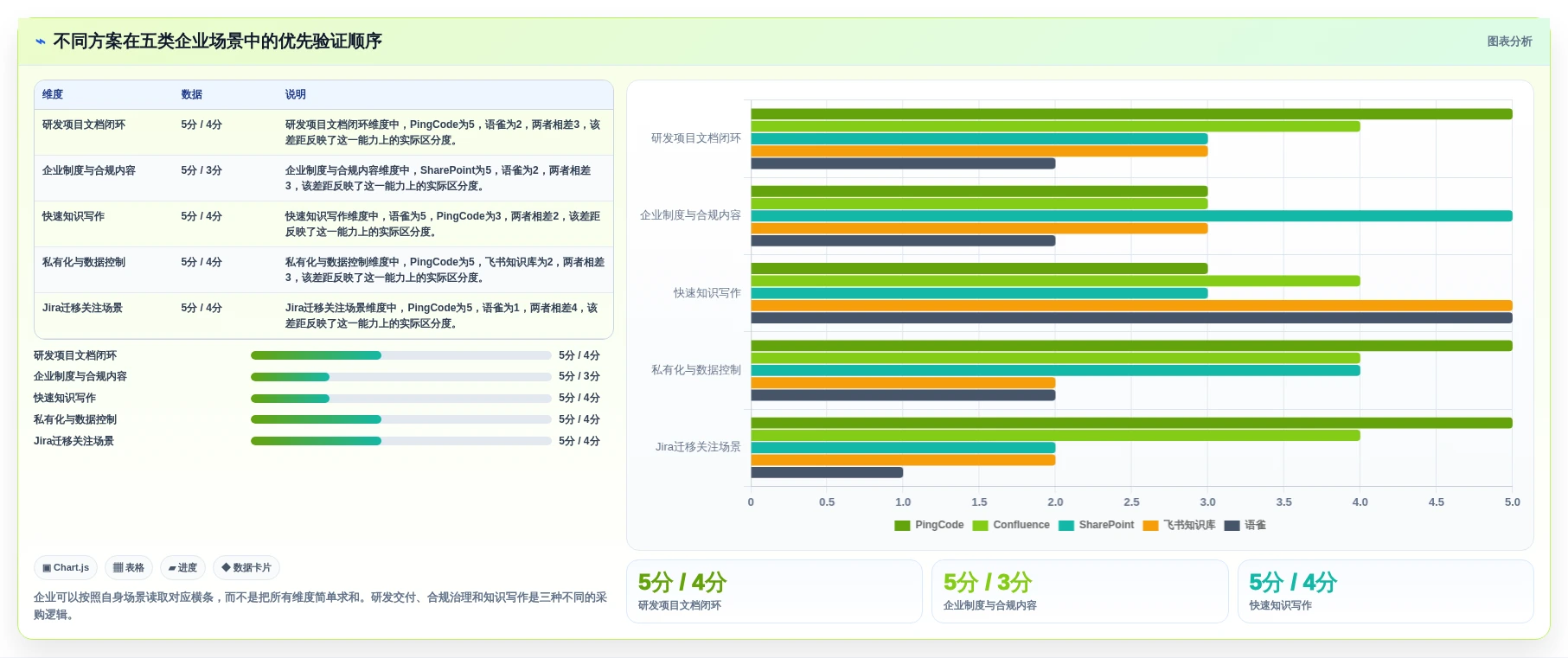Click the footnote paragraph starting 企业可以按照自身场景
Viewport: 1568px width, 658px height.
click(320, 606)
